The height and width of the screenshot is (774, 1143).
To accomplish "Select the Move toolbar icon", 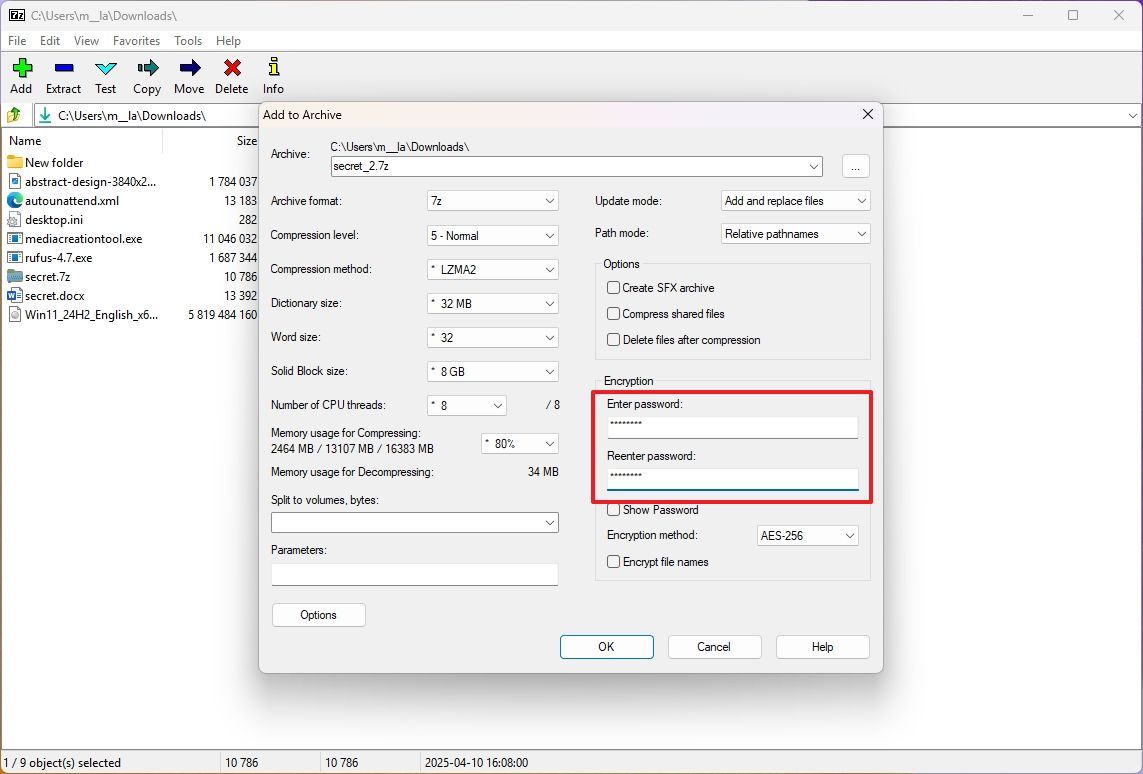I will (x=189, y=74).
